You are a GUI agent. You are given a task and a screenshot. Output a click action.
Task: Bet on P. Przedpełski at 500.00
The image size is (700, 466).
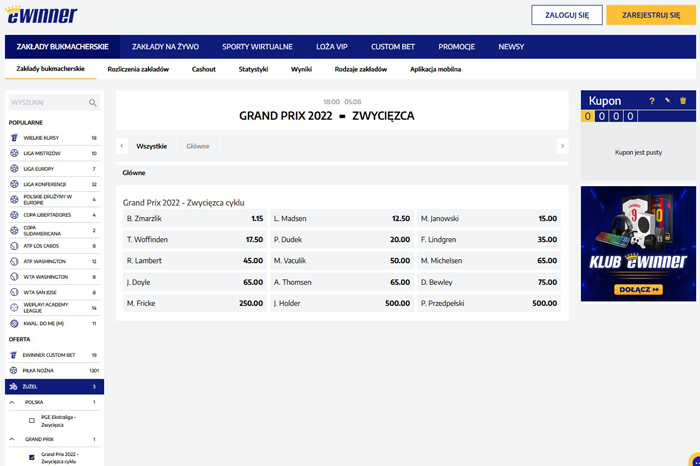point(489,303)
